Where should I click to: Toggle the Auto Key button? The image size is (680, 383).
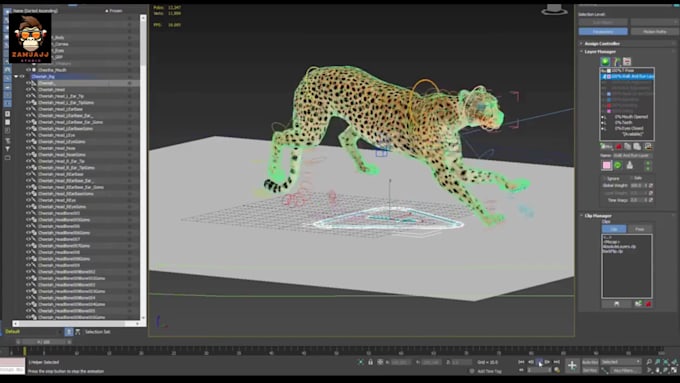(590, 362)
